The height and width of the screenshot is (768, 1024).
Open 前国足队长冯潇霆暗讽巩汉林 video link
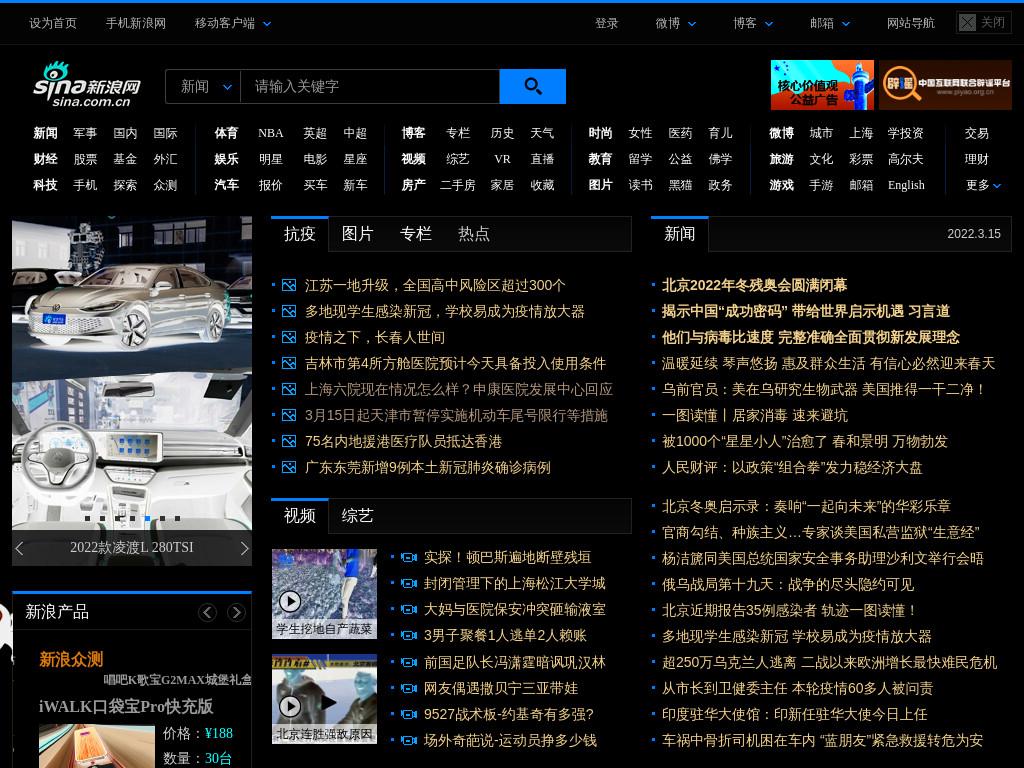point(515,662)
